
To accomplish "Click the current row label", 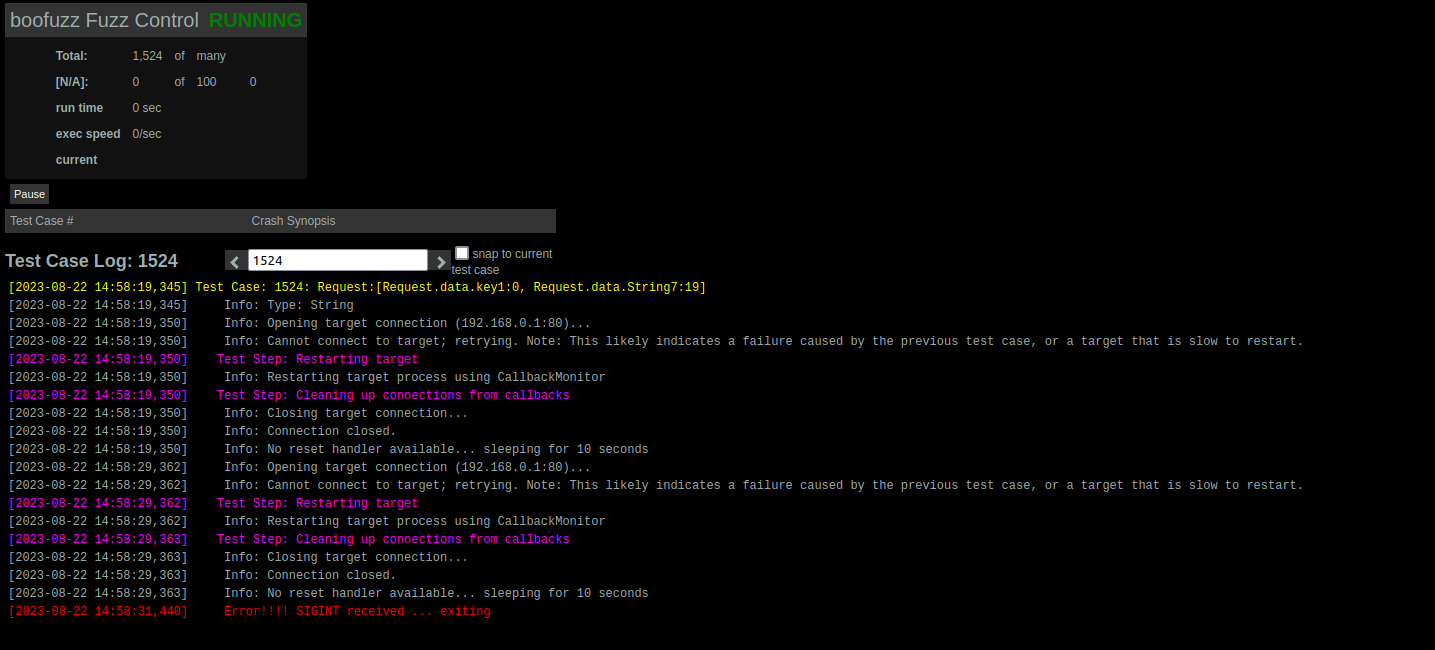I will click(x=77, y=160).
